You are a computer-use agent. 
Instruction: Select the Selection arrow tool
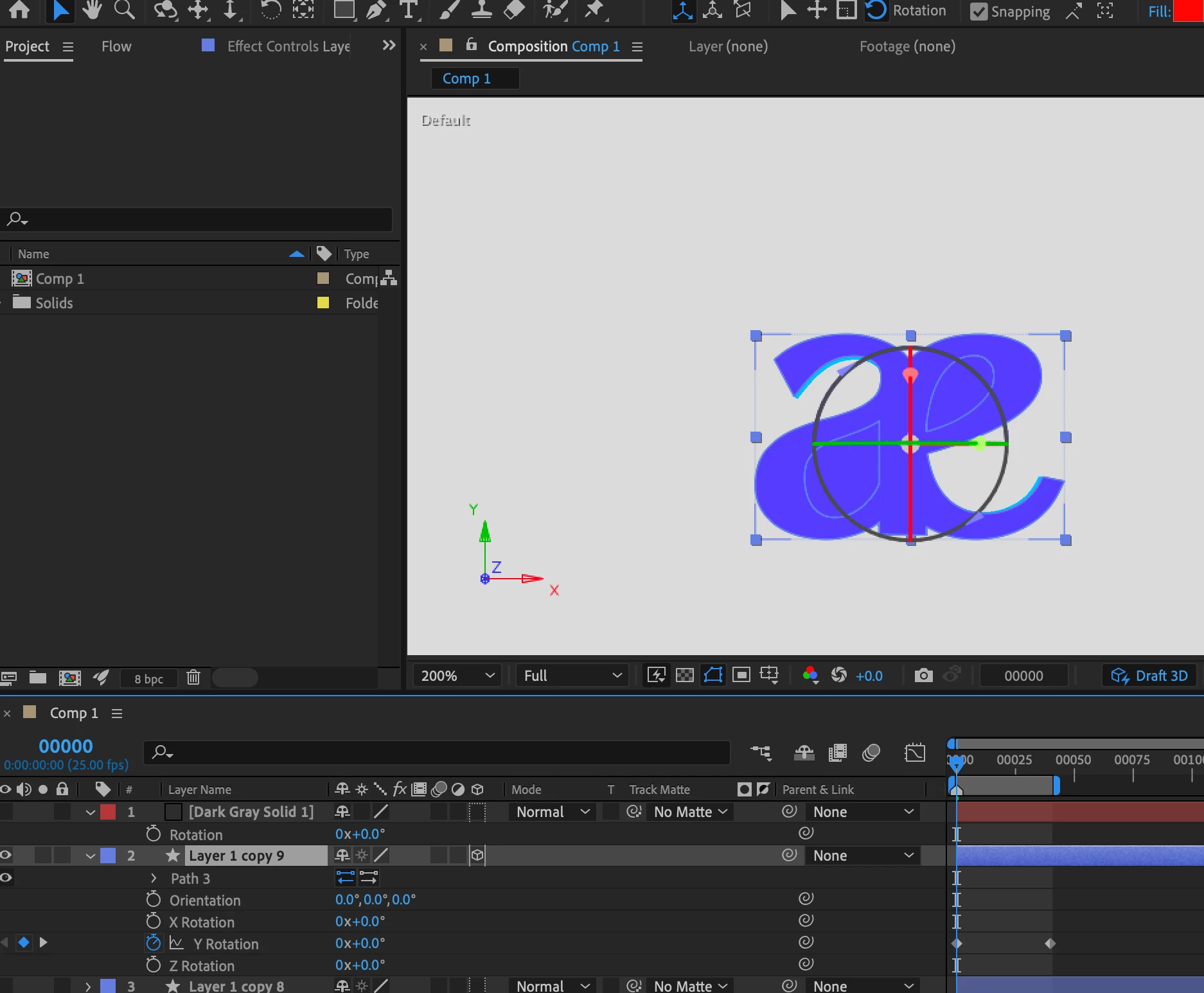[x=60, y=10]
